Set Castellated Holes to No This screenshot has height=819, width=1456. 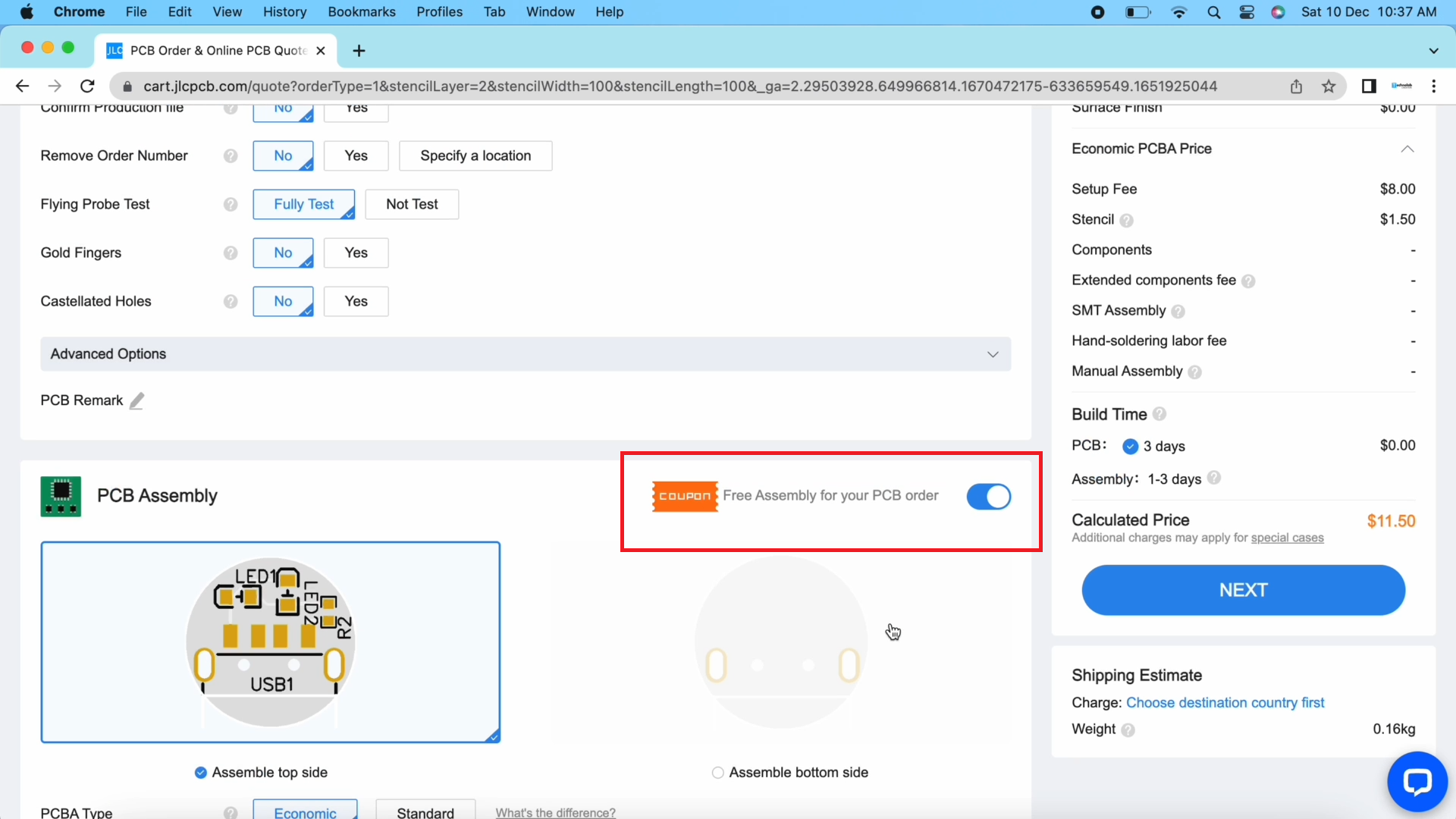tap(283, 301)
